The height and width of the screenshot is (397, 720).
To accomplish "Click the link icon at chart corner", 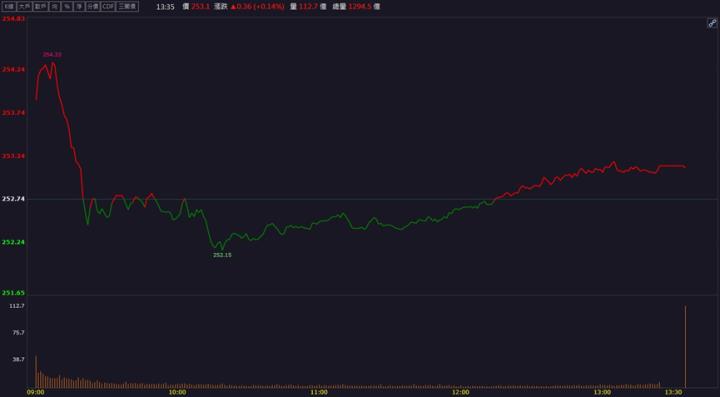I will [712, 23].
